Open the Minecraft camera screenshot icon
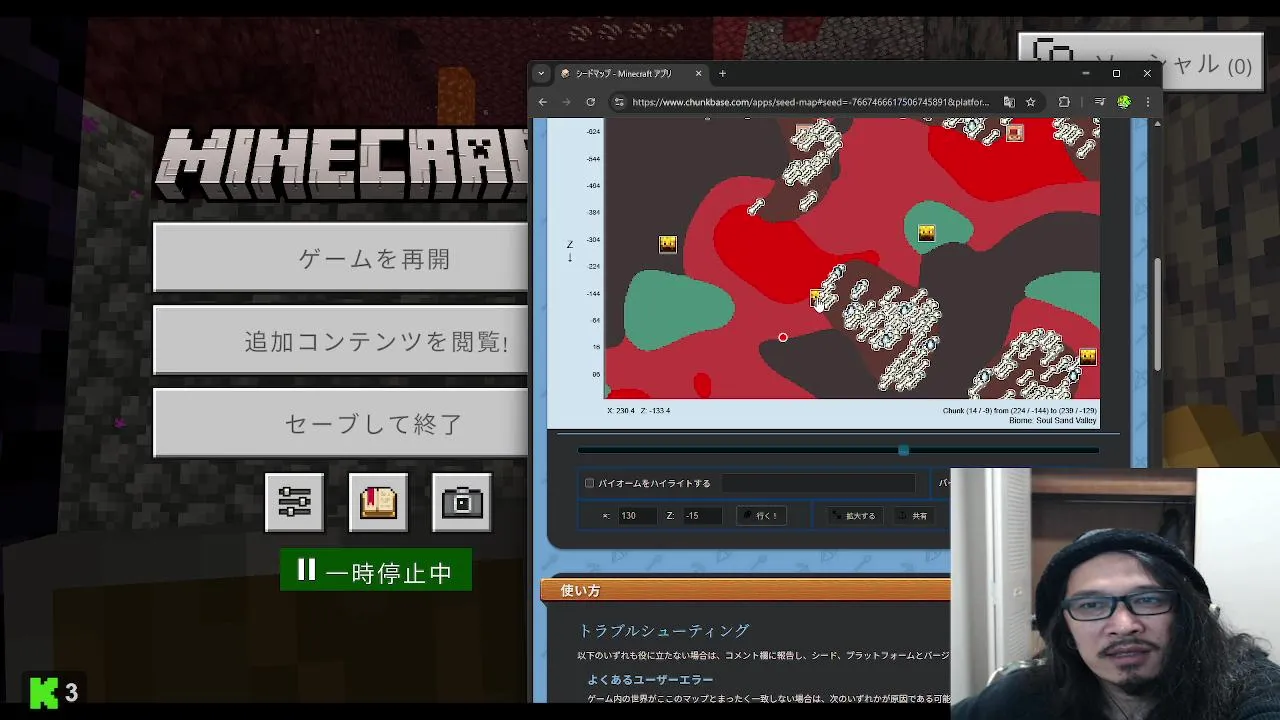The image size is (1280, 720). [462, 502]
